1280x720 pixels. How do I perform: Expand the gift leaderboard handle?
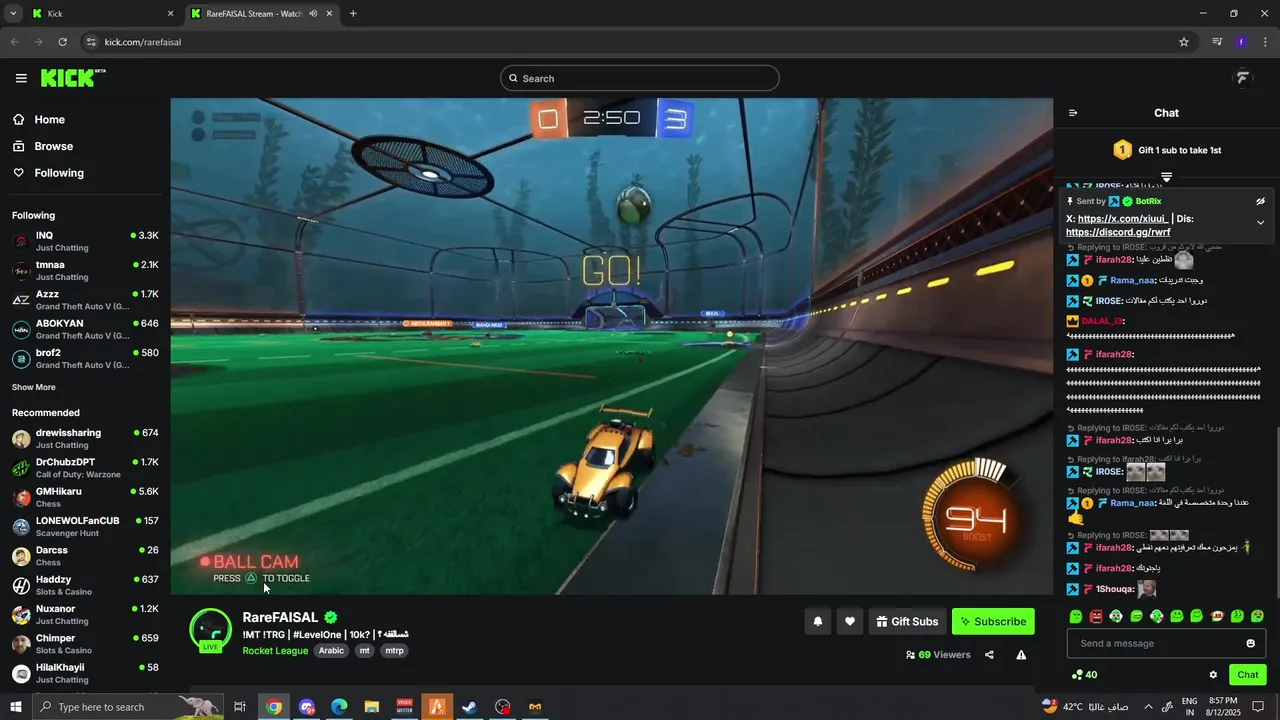(1166, 177)
